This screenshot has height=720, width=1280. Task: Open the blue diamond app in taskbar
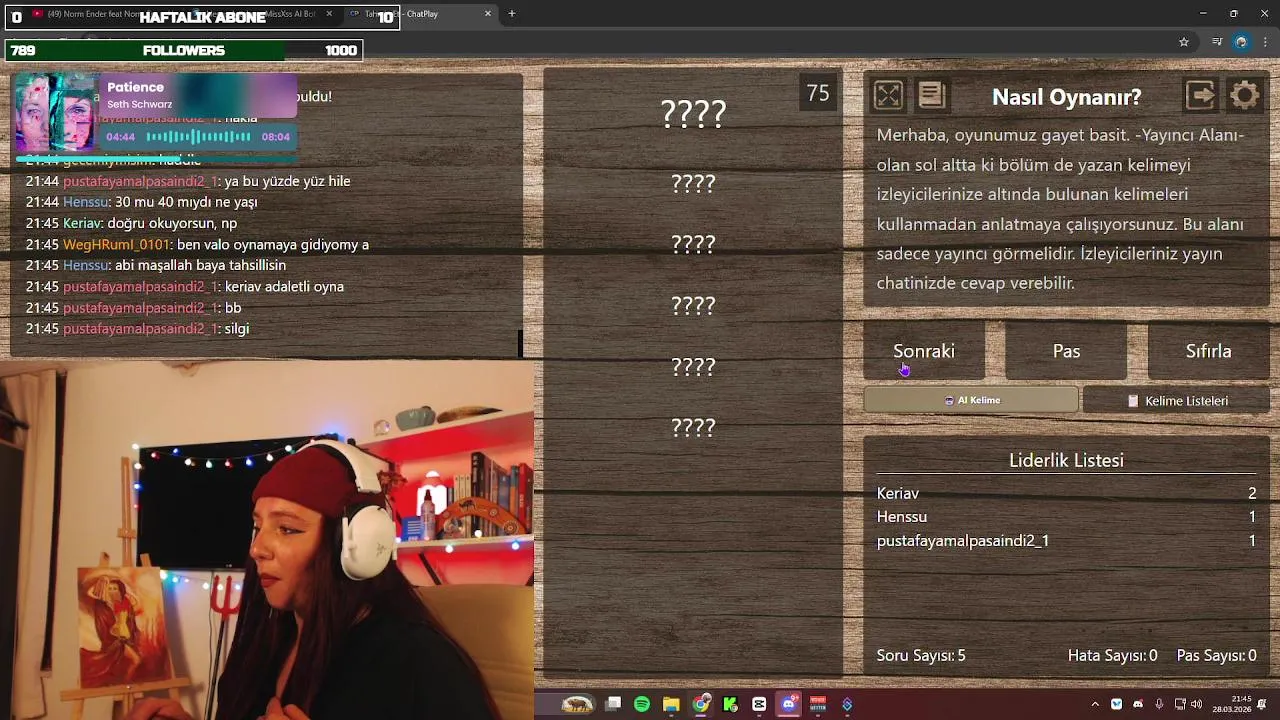point(847,705)
